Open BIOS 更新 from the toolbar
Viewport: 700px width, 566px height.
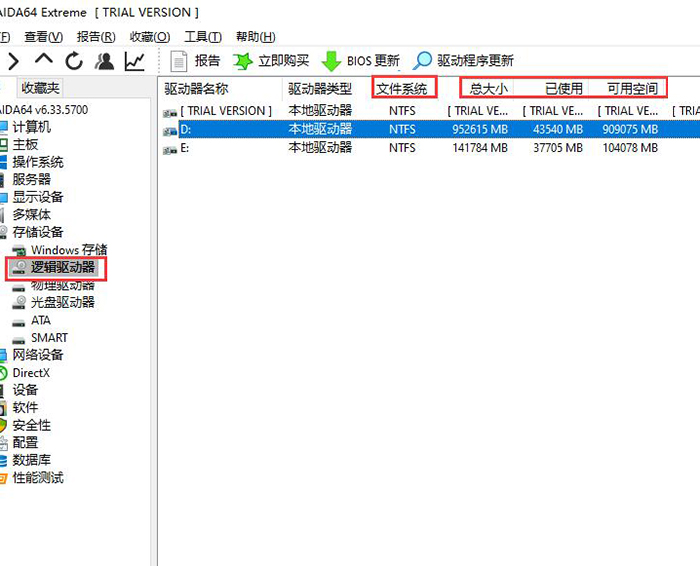(x=360, y=61)
